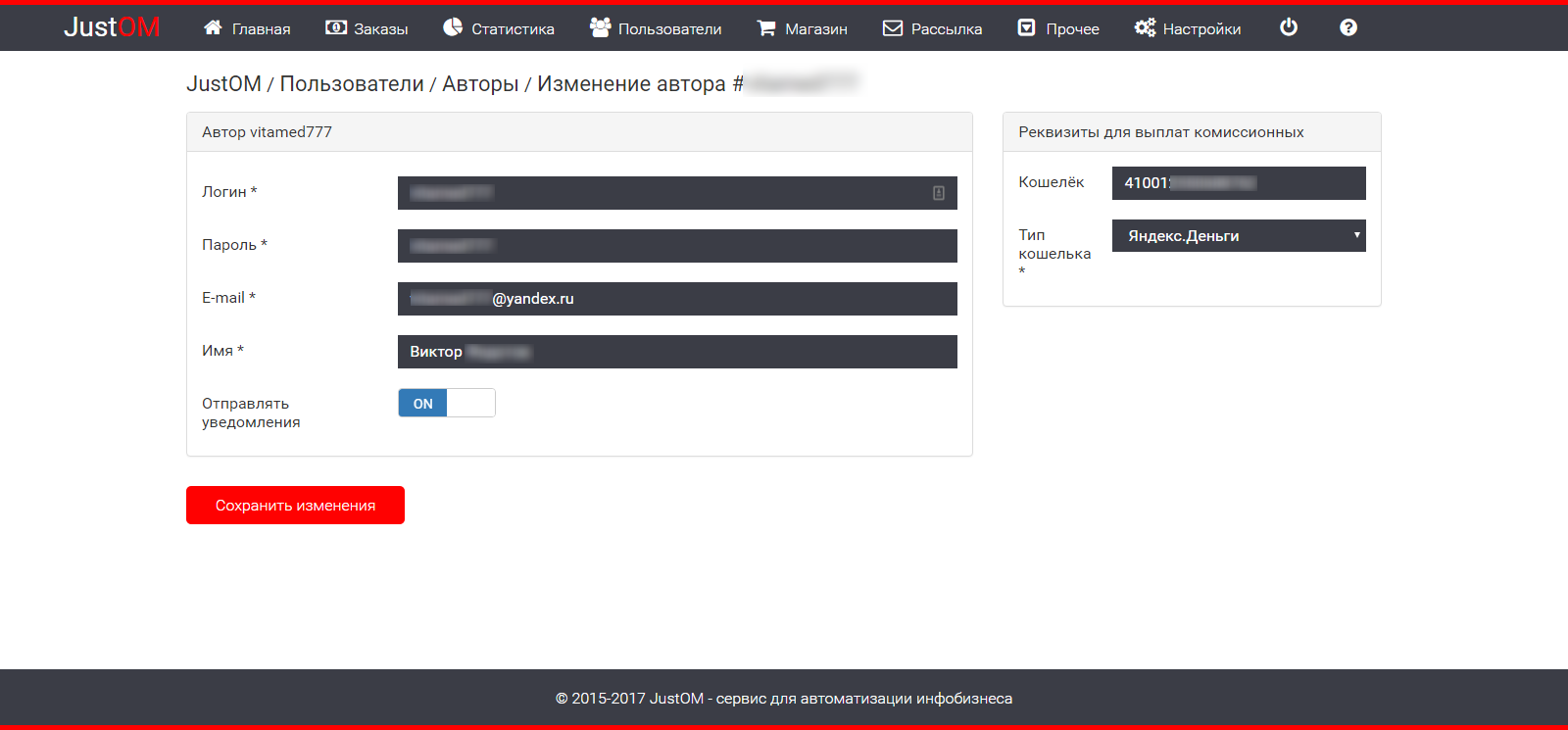
Task: Click the 2015-2017 JustOM copyright footer text
Action: pos(784,699)
